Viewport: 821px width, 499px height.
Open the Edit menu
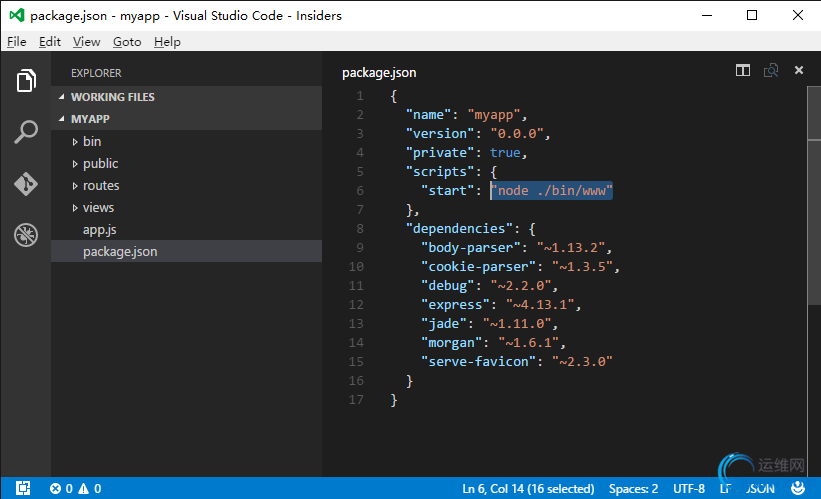(50, 41)
